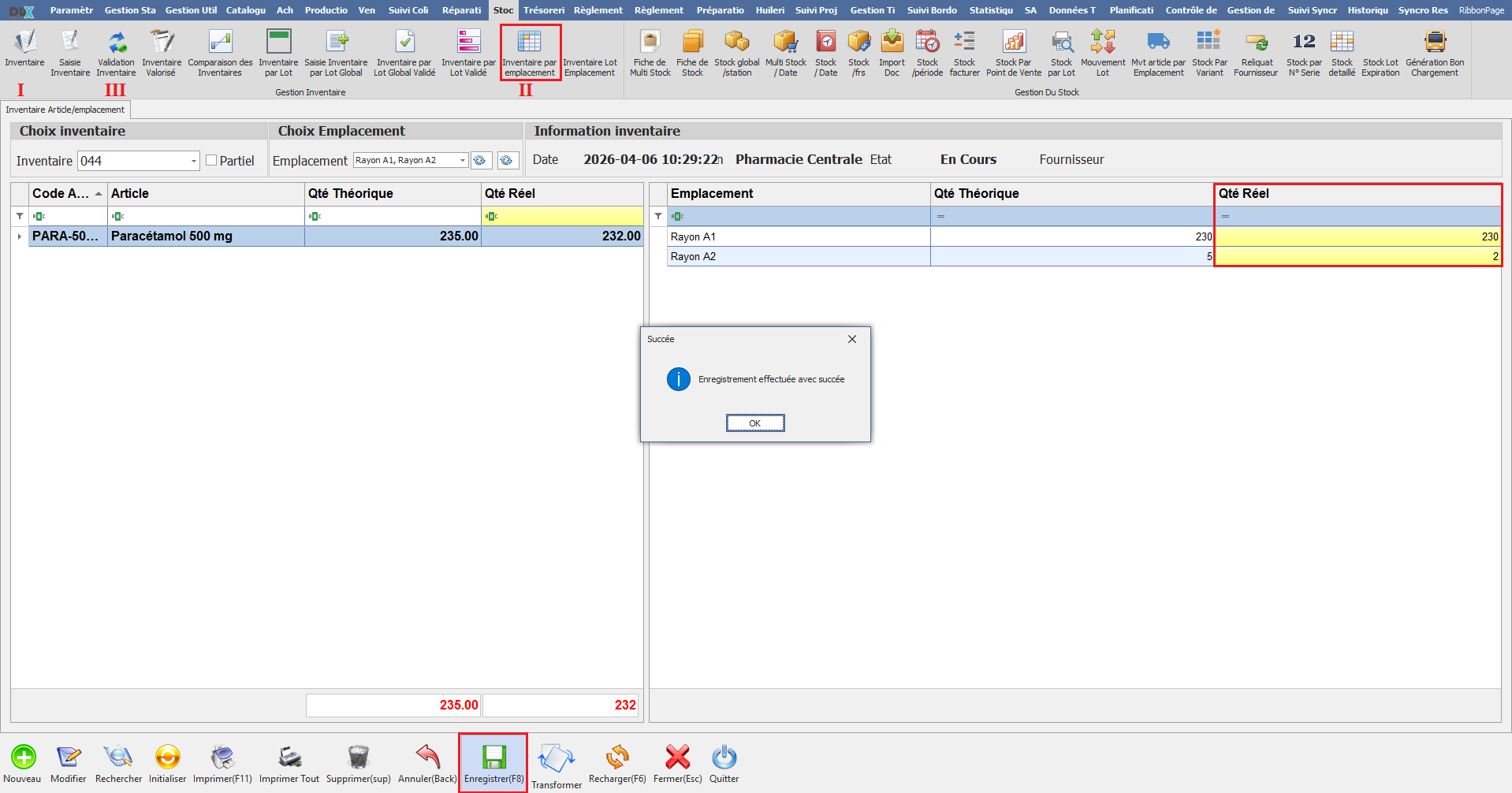
Task: Expand the Inventaire 044 dropdown
Action: [x=193, y=162]
